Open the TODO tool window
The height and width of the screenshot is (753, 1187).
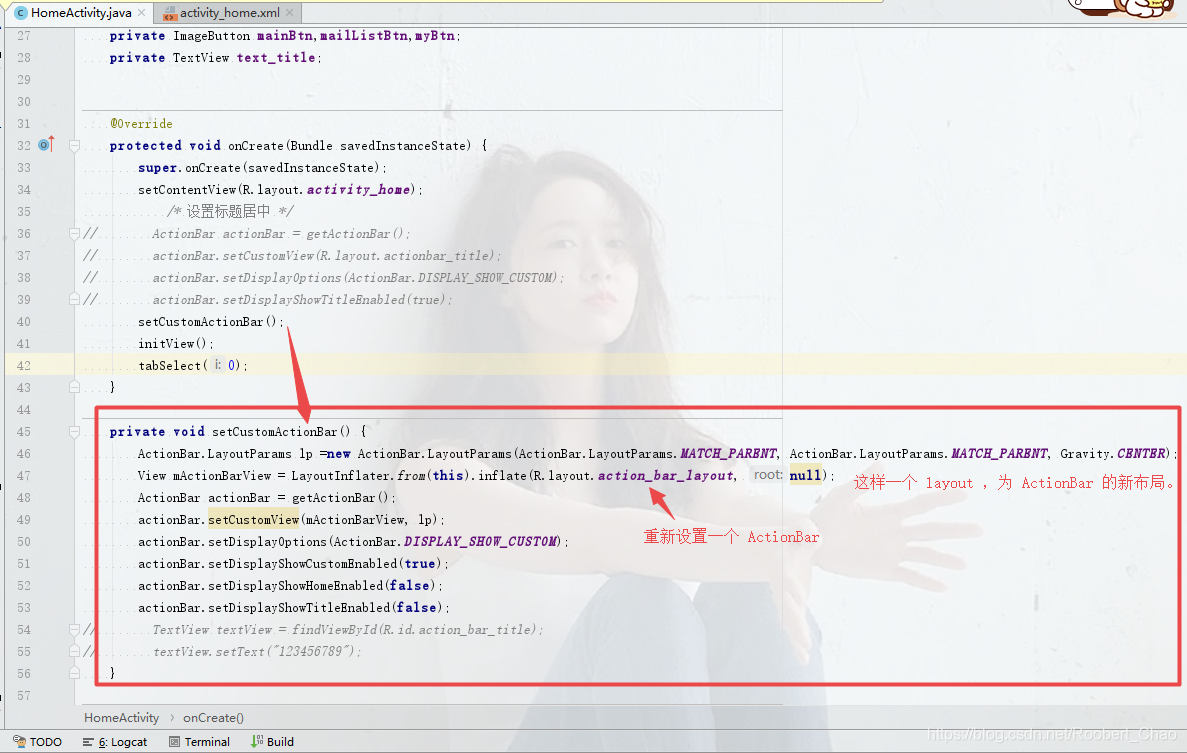(x=37, y=742)
